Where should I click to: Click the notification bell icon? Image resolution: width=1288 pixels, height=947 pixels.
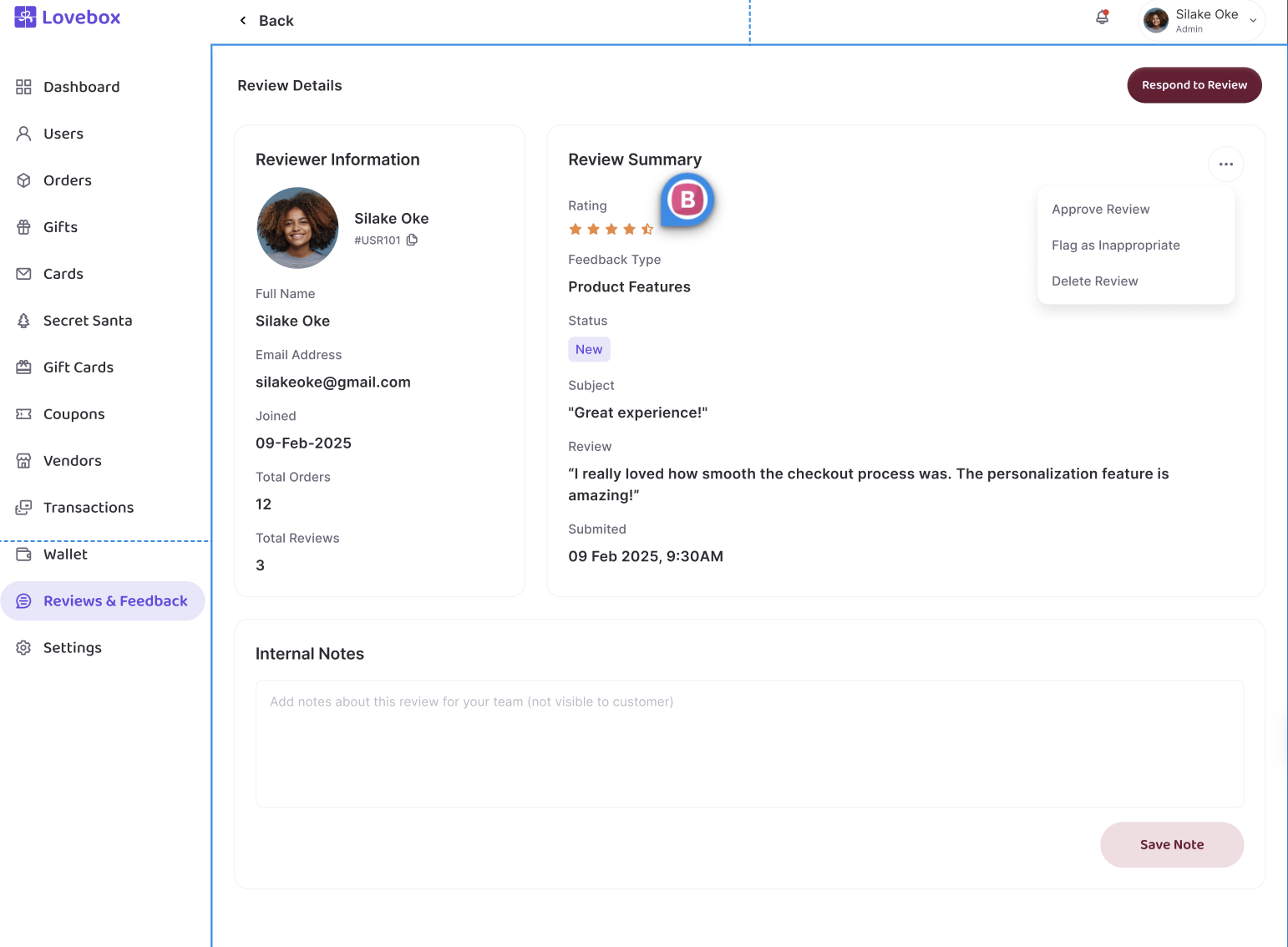click(x=1102, y=18)
